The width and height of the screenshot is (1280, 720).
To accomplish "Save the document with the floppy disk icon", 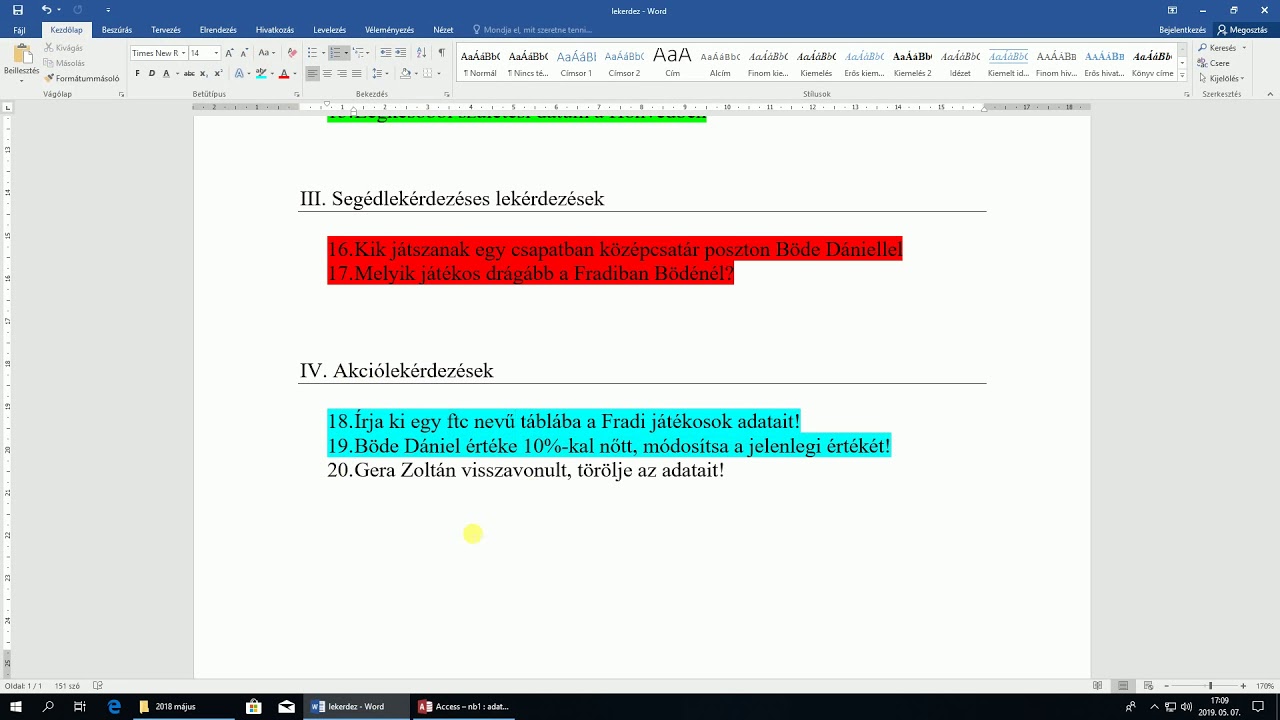I will 18,10.
